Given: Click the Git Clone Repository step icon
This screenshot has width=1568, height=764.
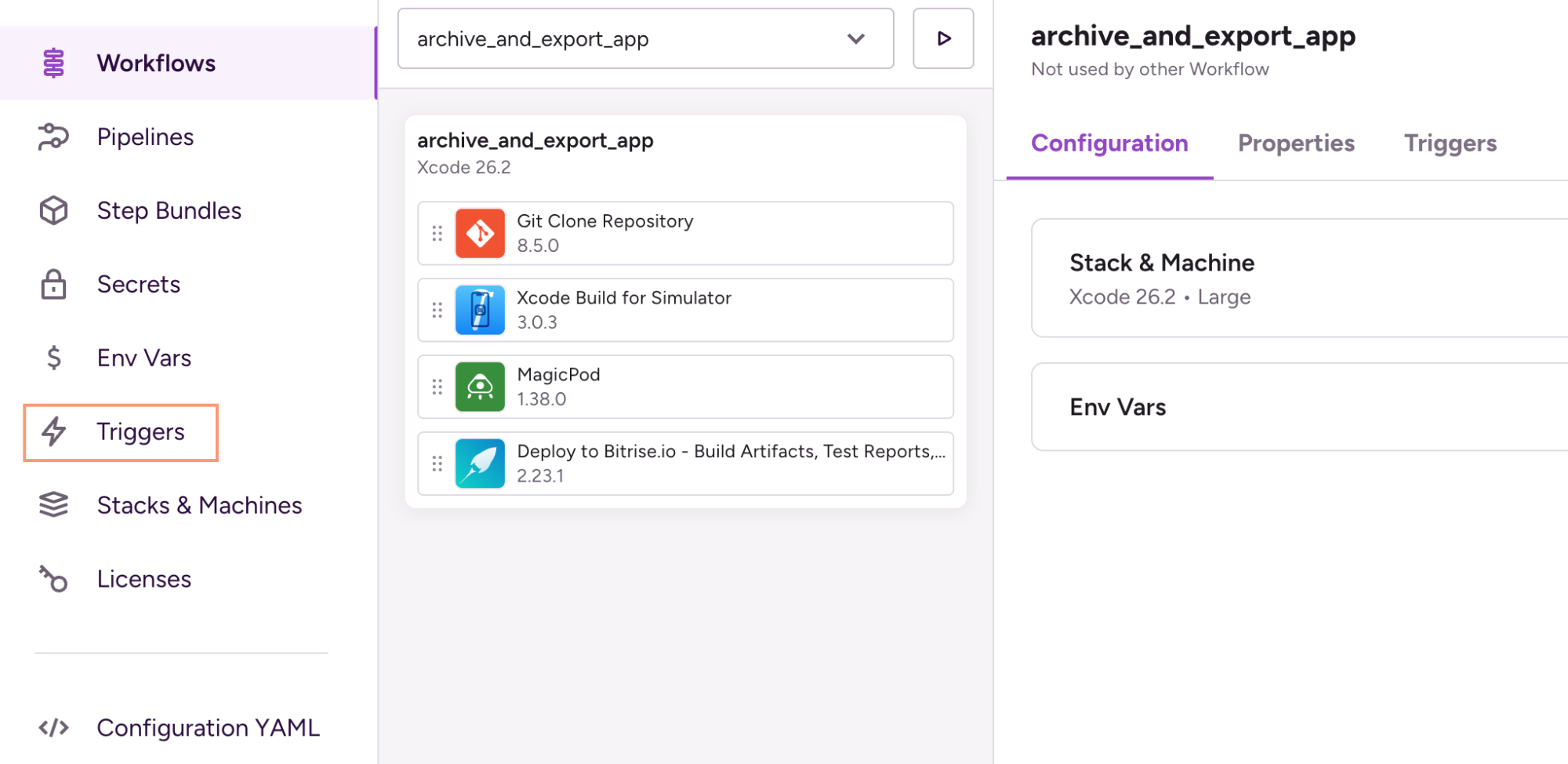Looking at the screenshot, I should click(480, 234).
